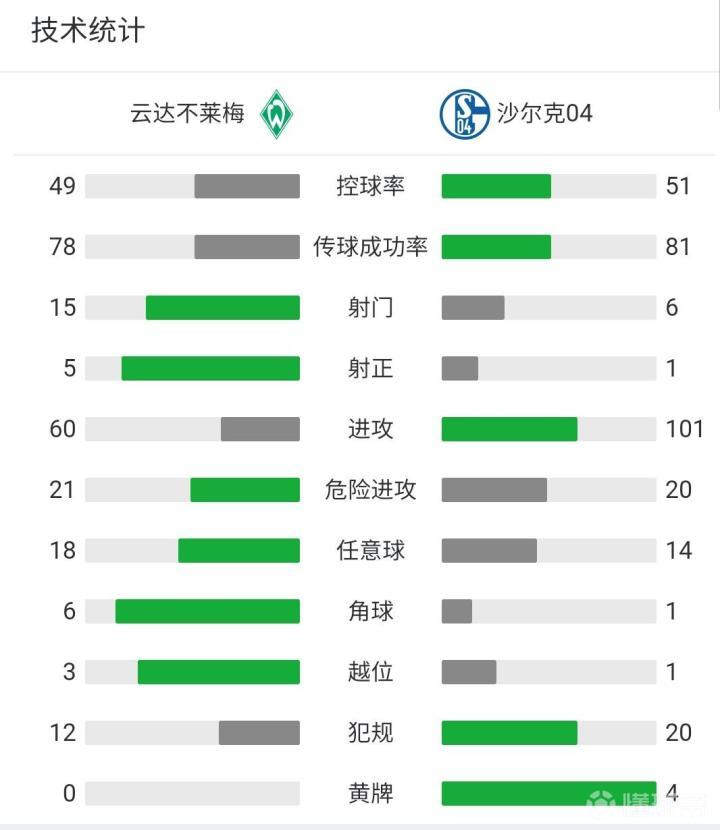720x830 pixels.
Task: Click Schalke's green 控球率 bar
Action: (496, 186)
